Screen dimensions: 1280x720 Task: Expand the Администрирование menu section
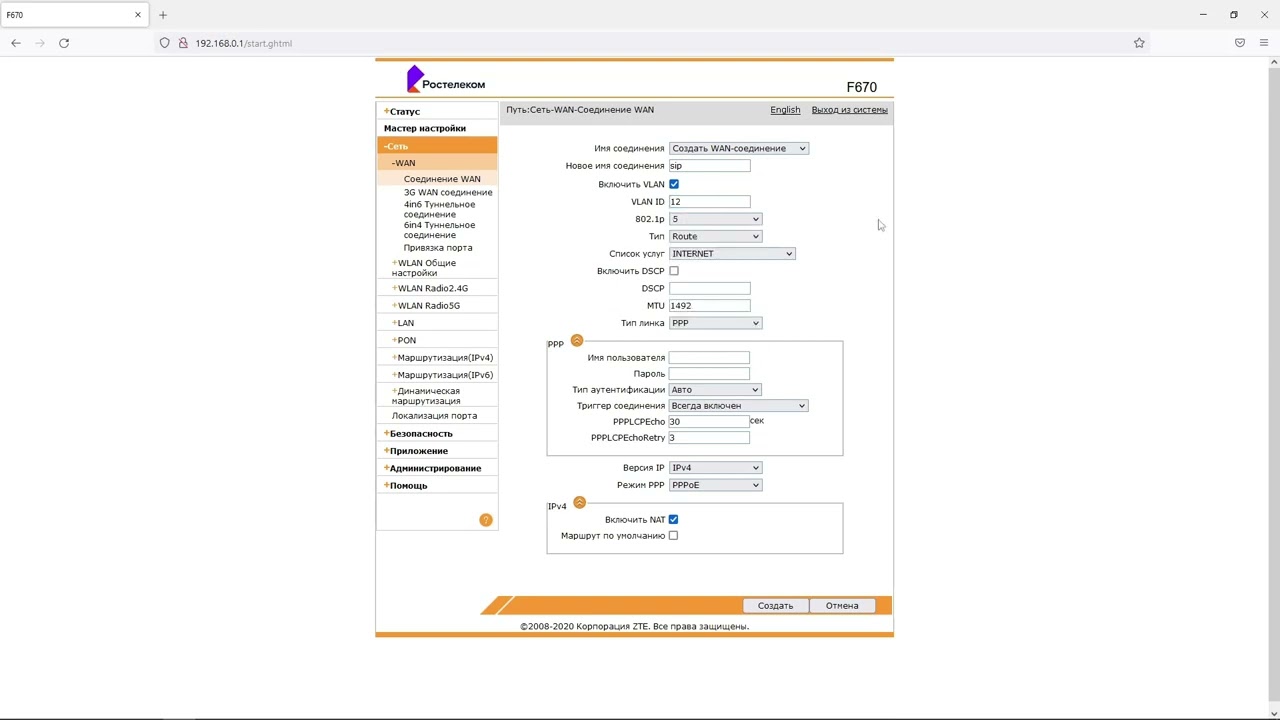click(x=432, y=468)
